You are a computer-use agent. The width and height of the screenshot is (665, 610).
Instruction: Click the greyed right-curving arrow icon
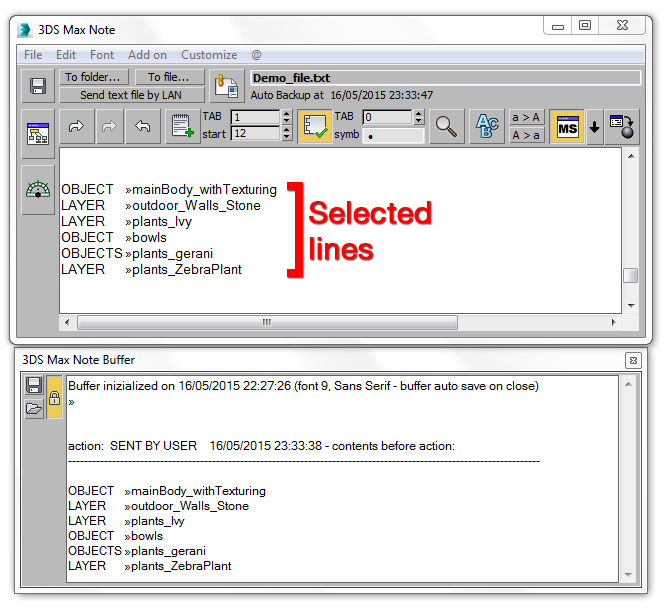[109, 126]
